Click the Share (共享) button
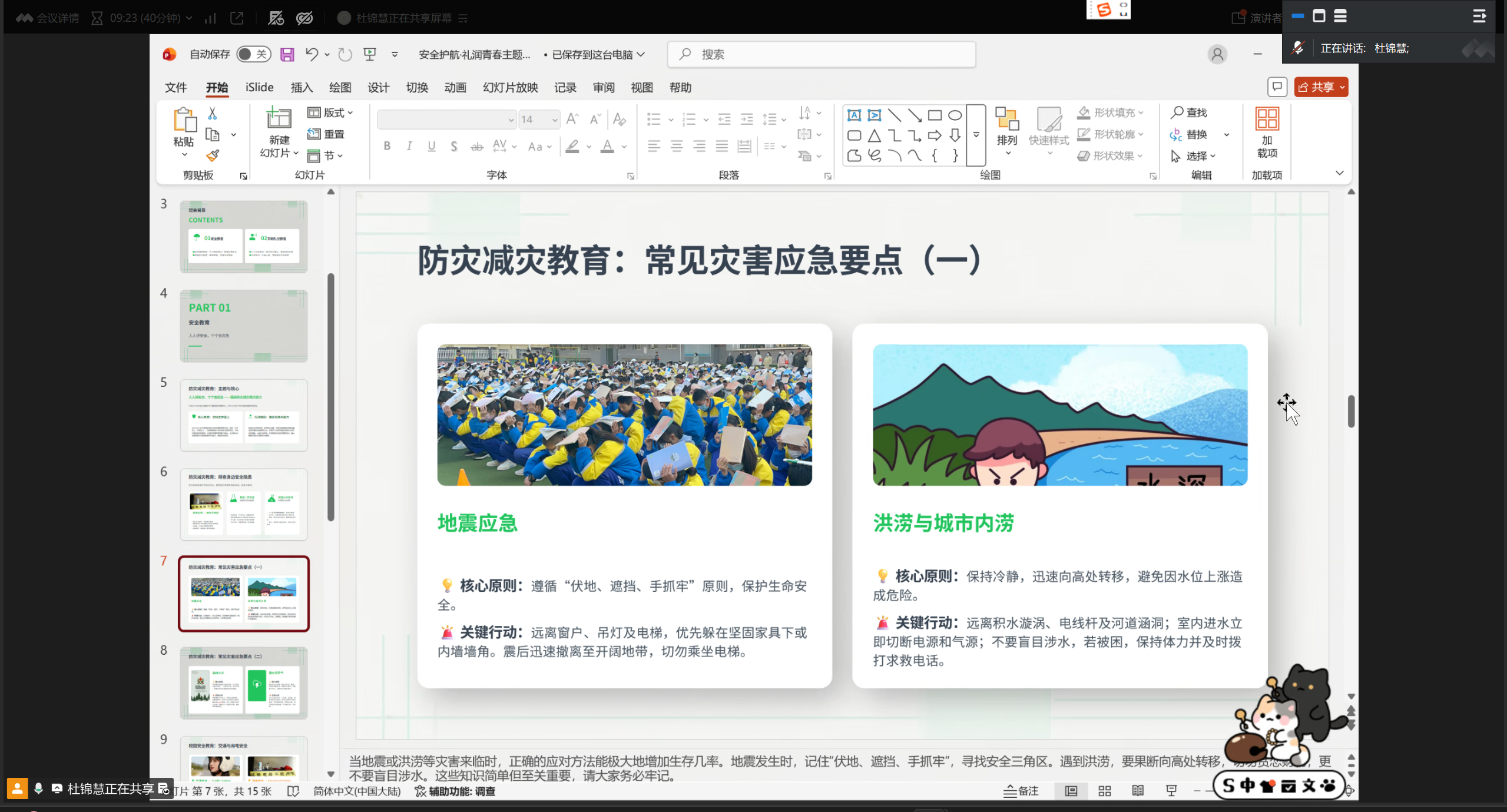 [x=1321, y=87]
